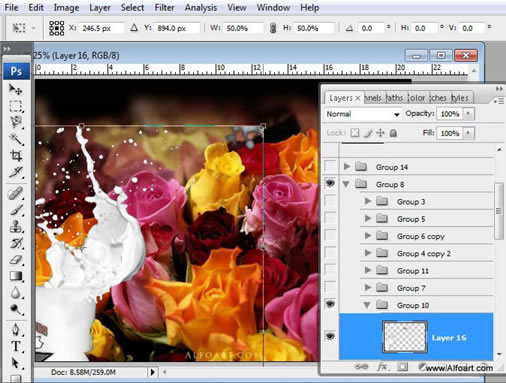Screen dimensions: 506x383
Task: Toggle visibility of Group 8
Action: (330, 183)
